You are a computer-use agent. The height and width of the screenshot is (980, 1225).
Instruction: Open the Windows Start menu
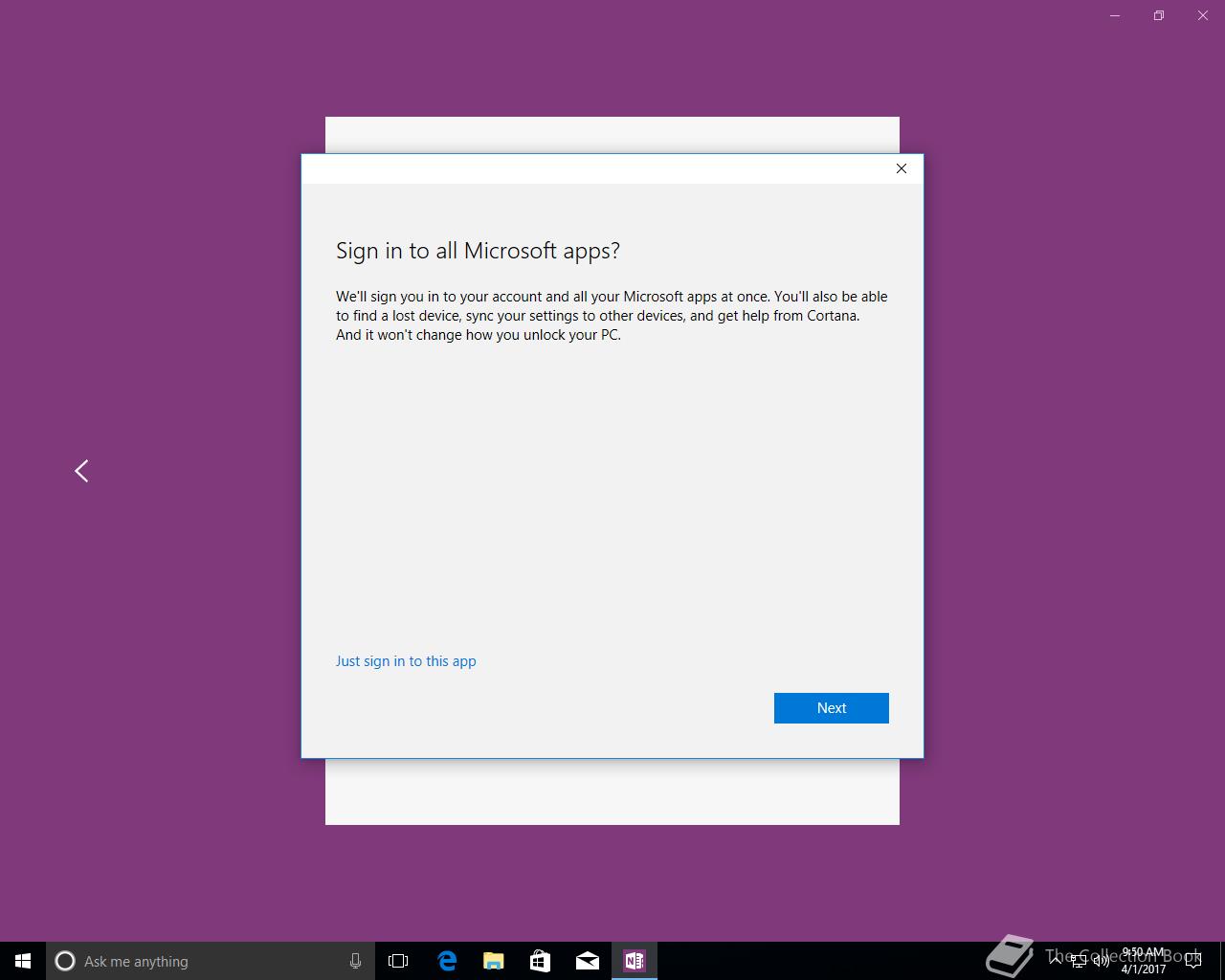[23, 961]
